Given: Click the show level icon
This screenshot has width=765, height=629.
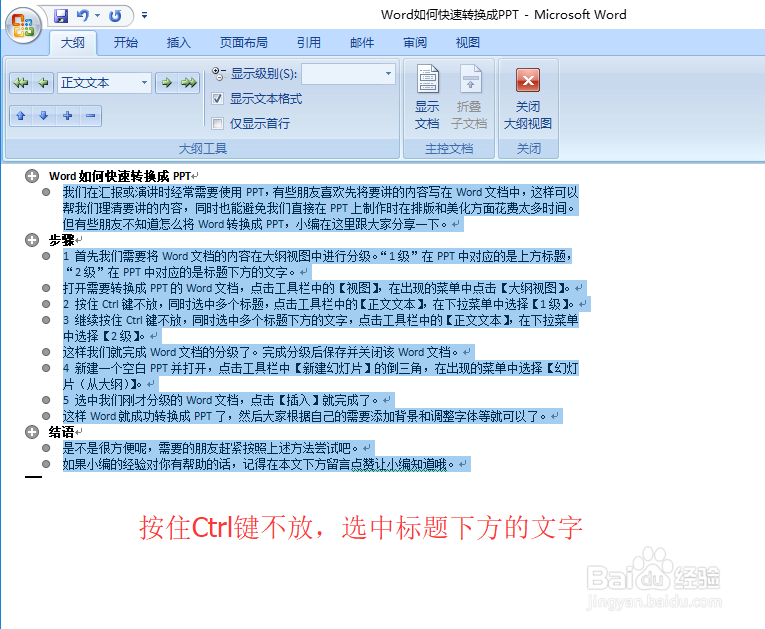Looking at the screenshot, I should coord(219,74).
